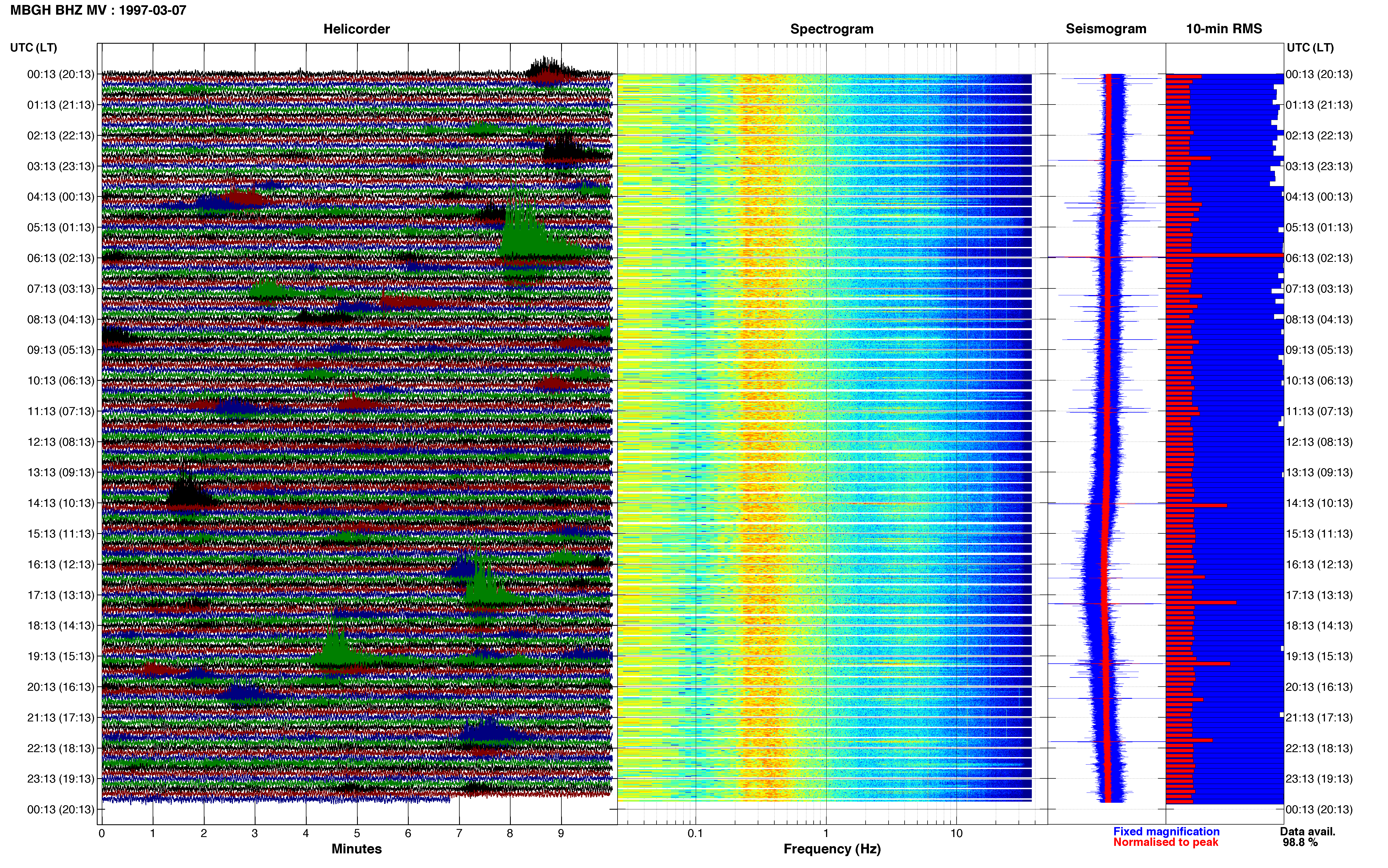The image size is (1388, 868).
Task: Click minute tick '3' on the Helicorder axis
Action: (255, 833)
